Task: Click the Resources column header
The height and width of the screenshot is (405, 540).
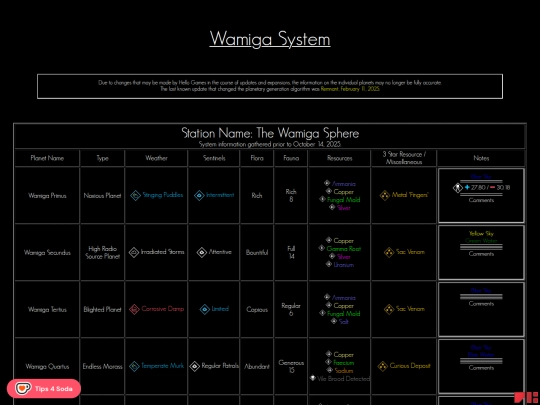Action: tap(340, 158)
